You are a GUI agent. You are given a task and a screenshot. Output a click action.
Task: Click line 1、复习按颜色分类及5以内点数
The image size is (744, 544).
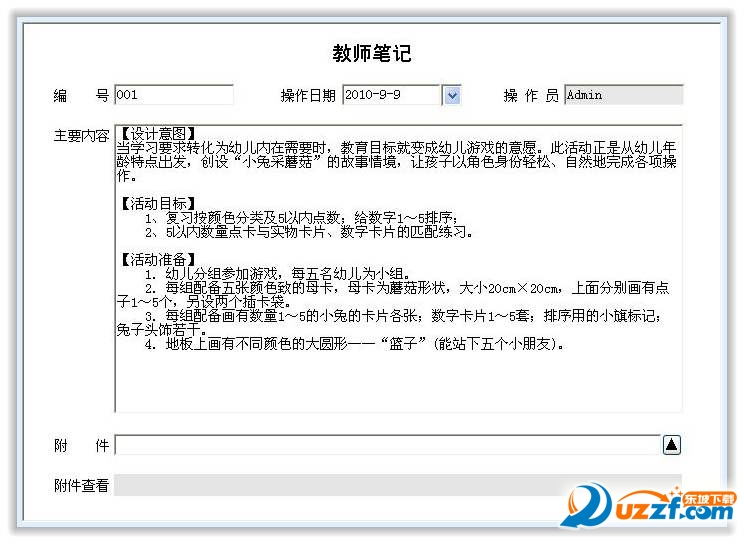coord(302,218)
